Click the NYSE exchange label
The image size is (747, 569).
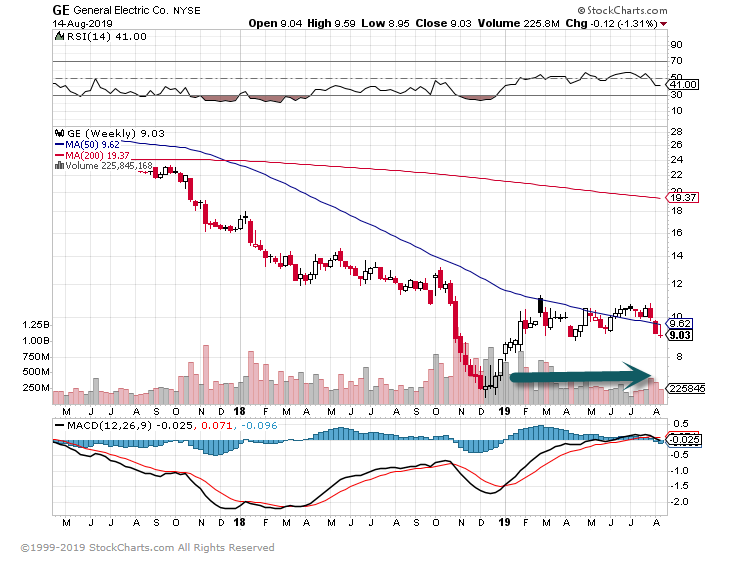click(x=187, y=10)
